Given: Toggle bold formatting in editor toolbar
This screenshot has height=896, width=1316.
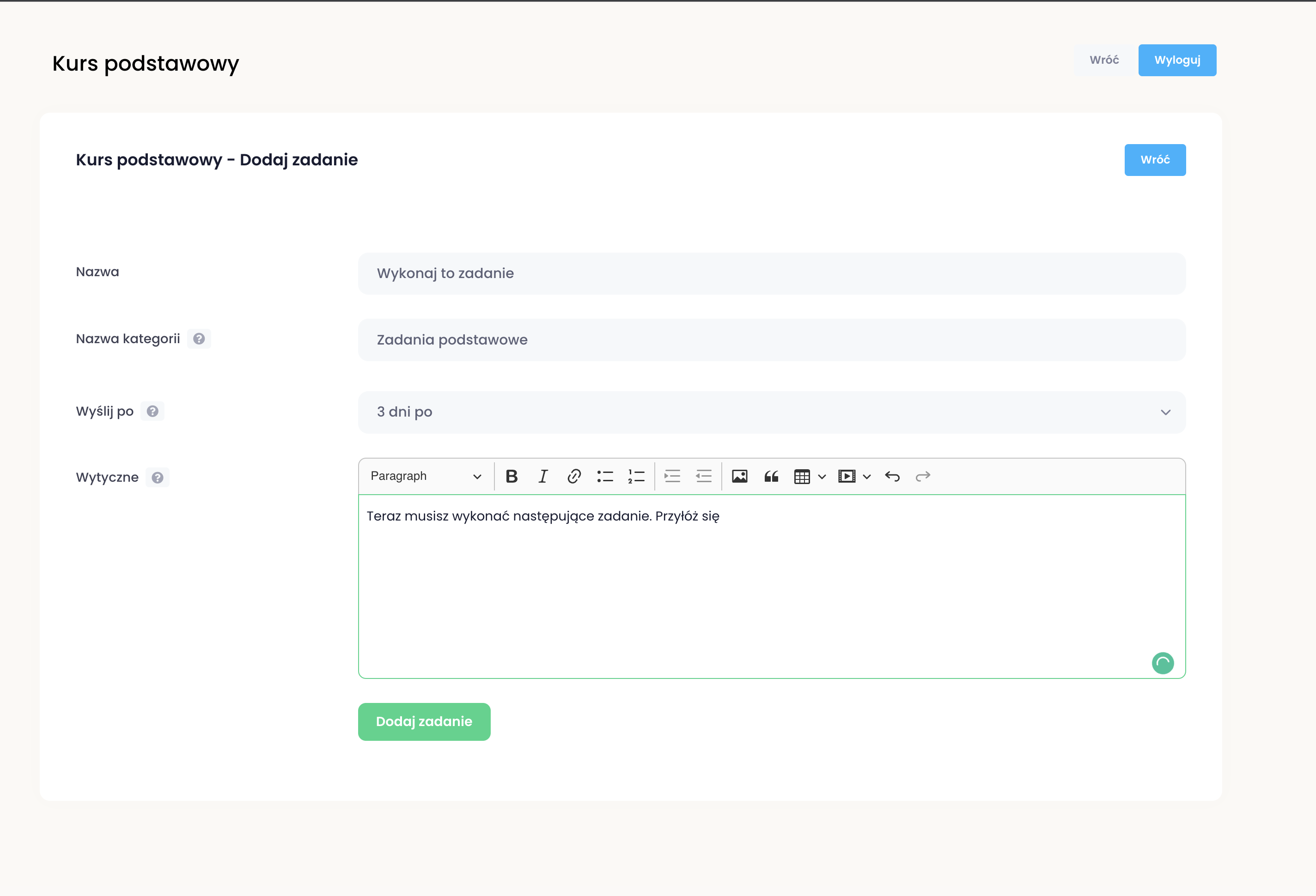Looking at the screenshot, I should pyautogui.click(x=512, y=477).
